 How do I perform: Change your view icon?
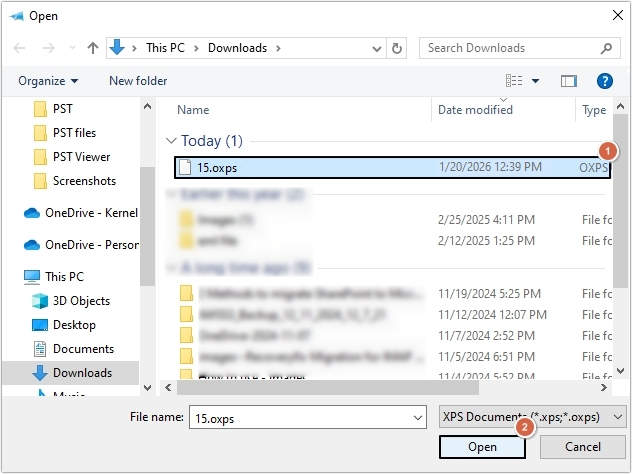coord(514,81)
